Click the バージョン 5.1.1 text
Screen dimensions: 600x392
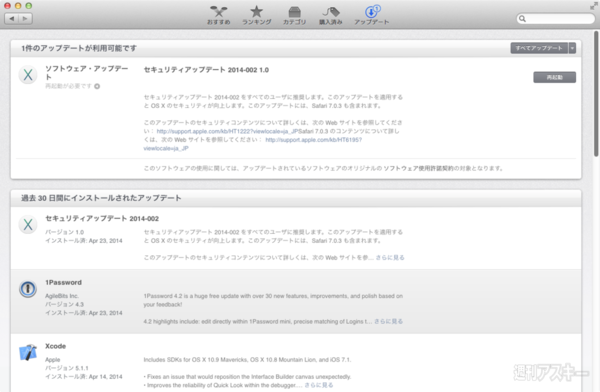pos(67,368)
